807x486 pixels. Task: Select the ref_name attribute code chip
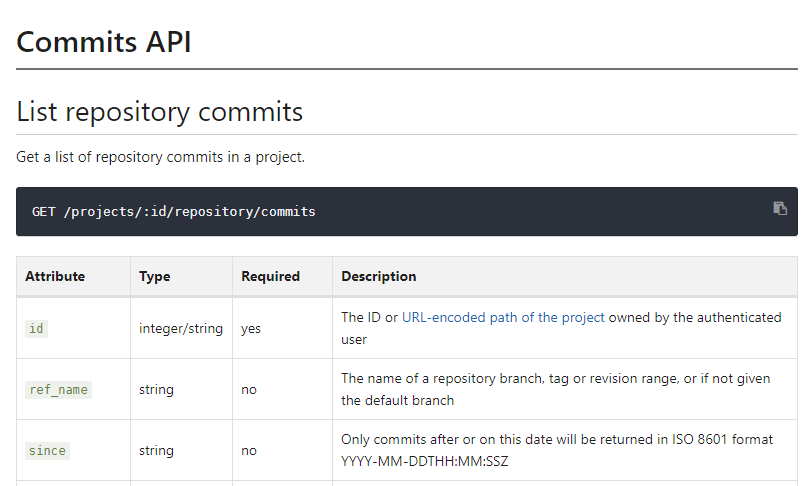point(58,390)
